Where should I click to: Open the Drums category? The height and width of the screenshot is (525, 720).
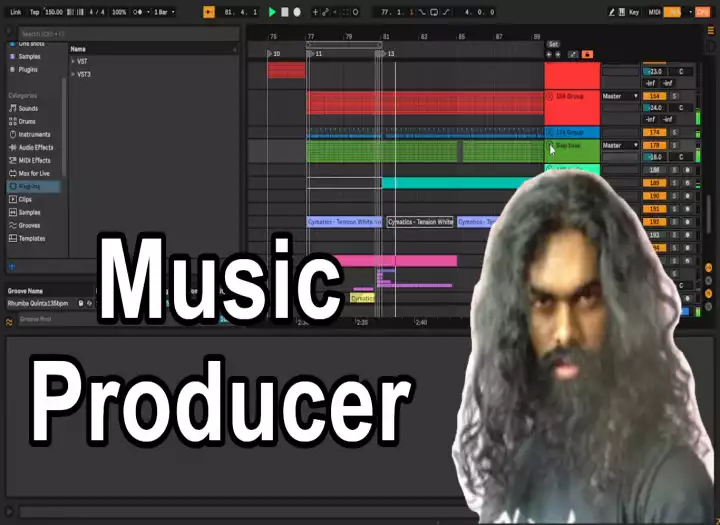coord(27,121)
